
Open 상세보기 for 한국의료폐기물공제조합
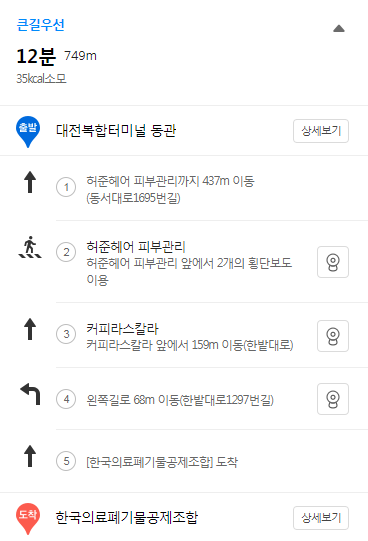pos(321,518)
